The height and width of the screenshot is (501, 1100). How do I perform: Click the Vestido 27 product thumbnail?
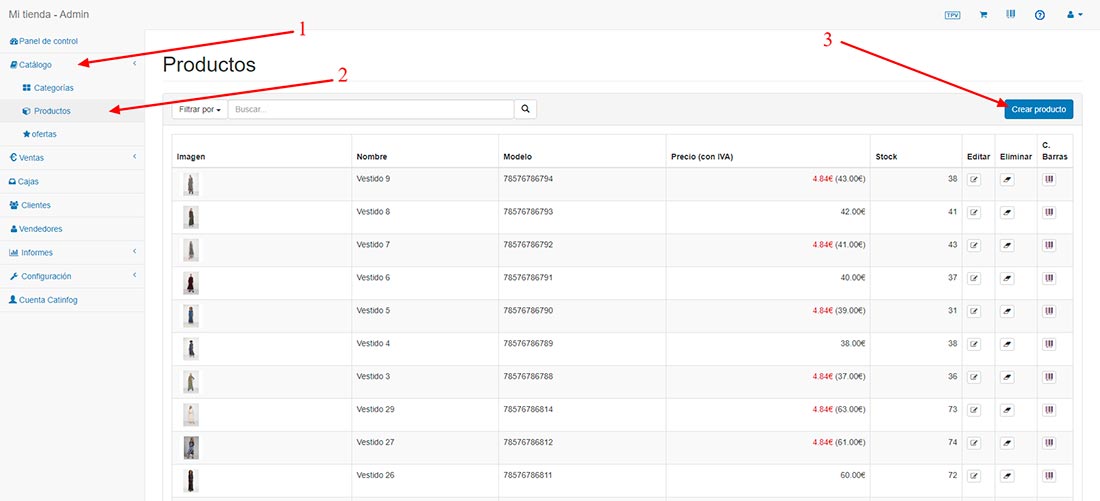(191, 448)
